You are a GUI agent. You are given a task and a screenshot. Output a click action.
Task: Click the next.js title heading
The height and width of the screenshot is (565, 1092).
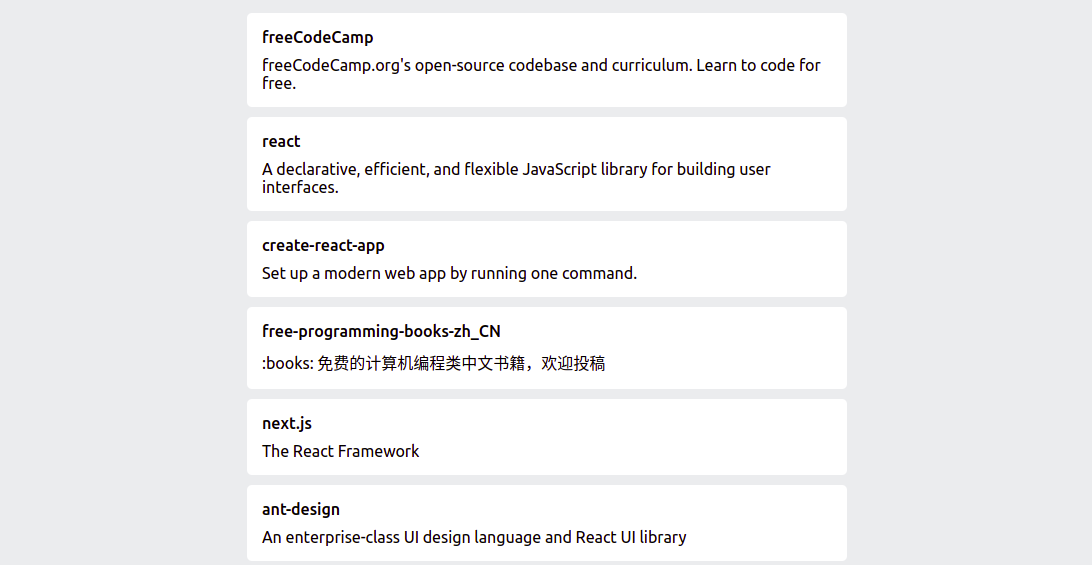(287, 424)
